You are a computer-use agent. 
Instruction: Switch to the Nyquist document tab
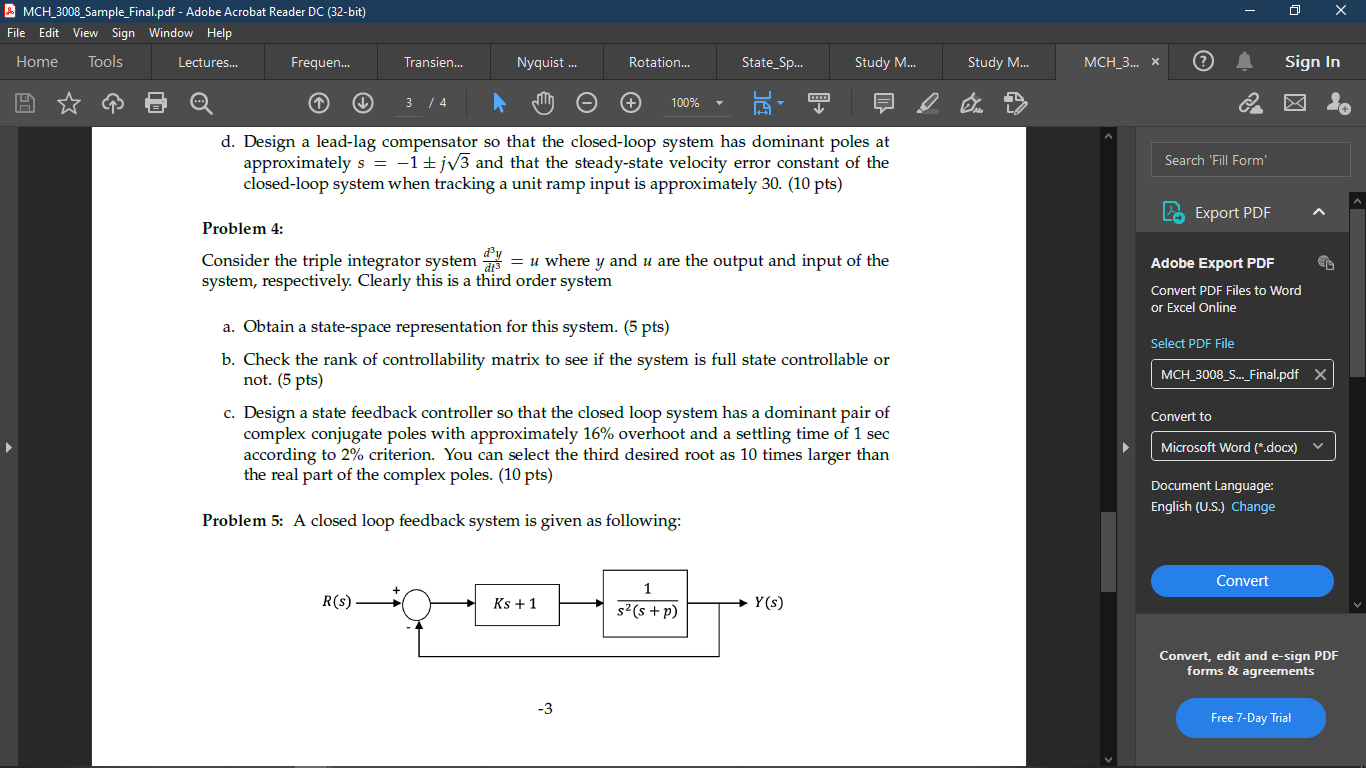545,61
